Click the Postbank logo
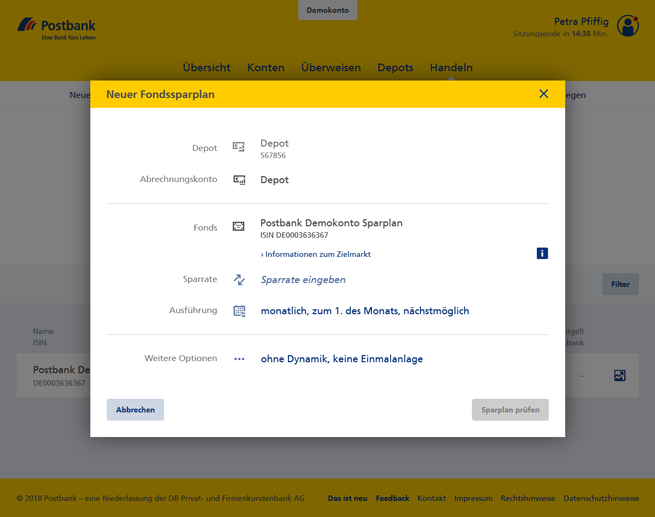 tap(57, 28)
